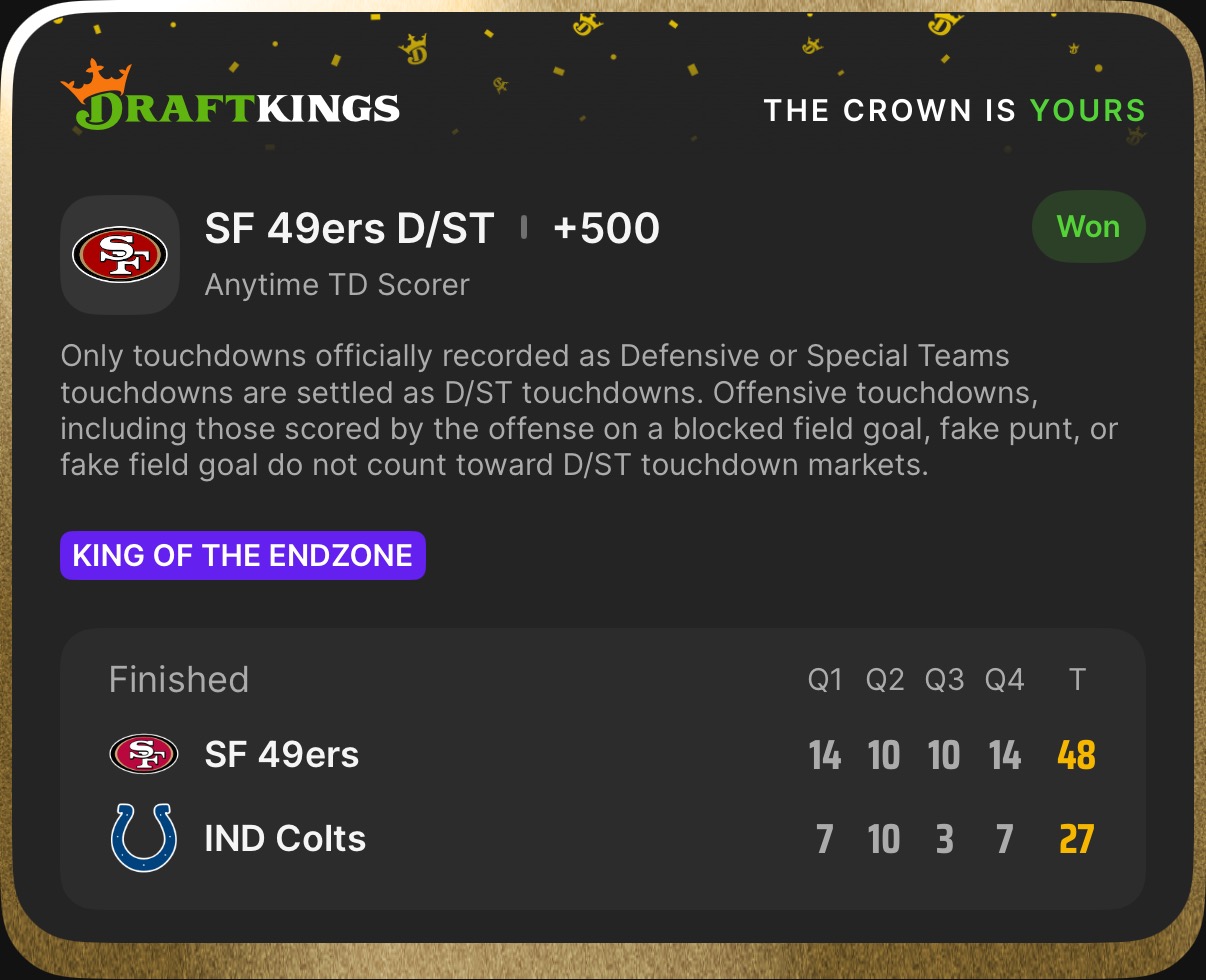Click the Colts final score of 27
The width and height of the screenshot is (1206, 980).
point(1076,839)
